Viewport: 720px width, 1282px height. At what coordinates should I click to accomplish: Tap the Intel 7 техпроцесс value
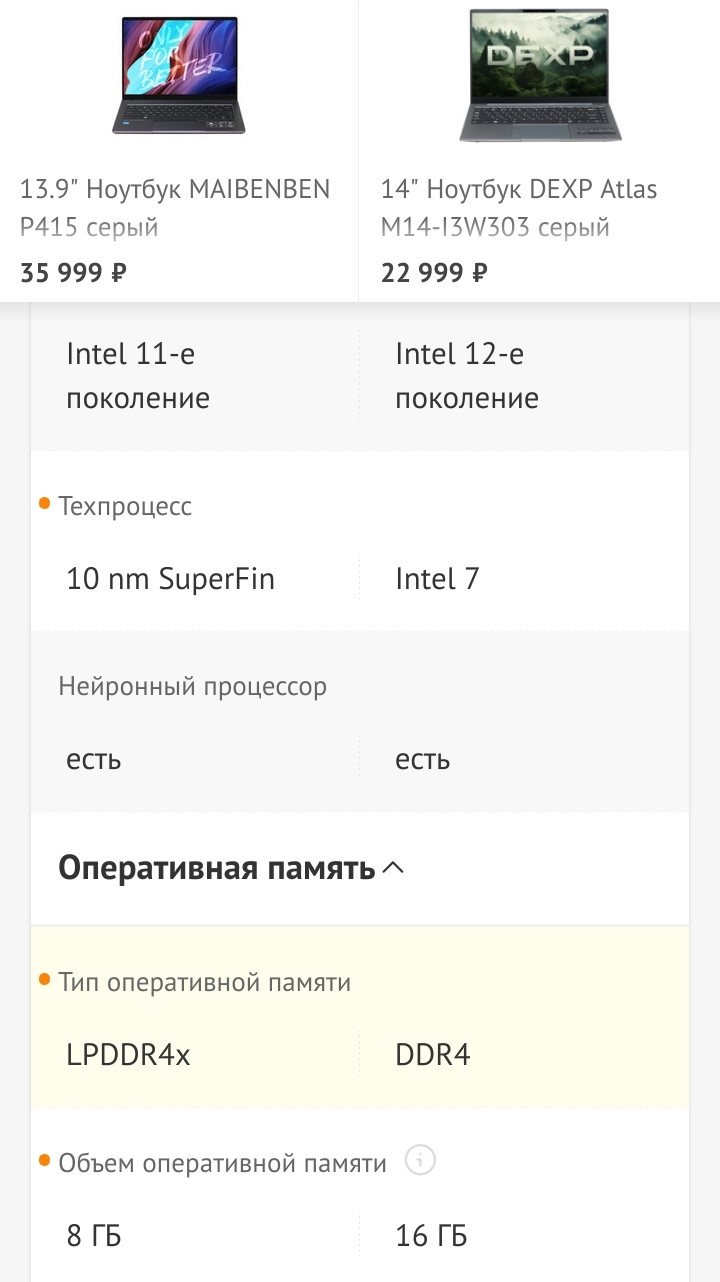[x=437, y=578]
